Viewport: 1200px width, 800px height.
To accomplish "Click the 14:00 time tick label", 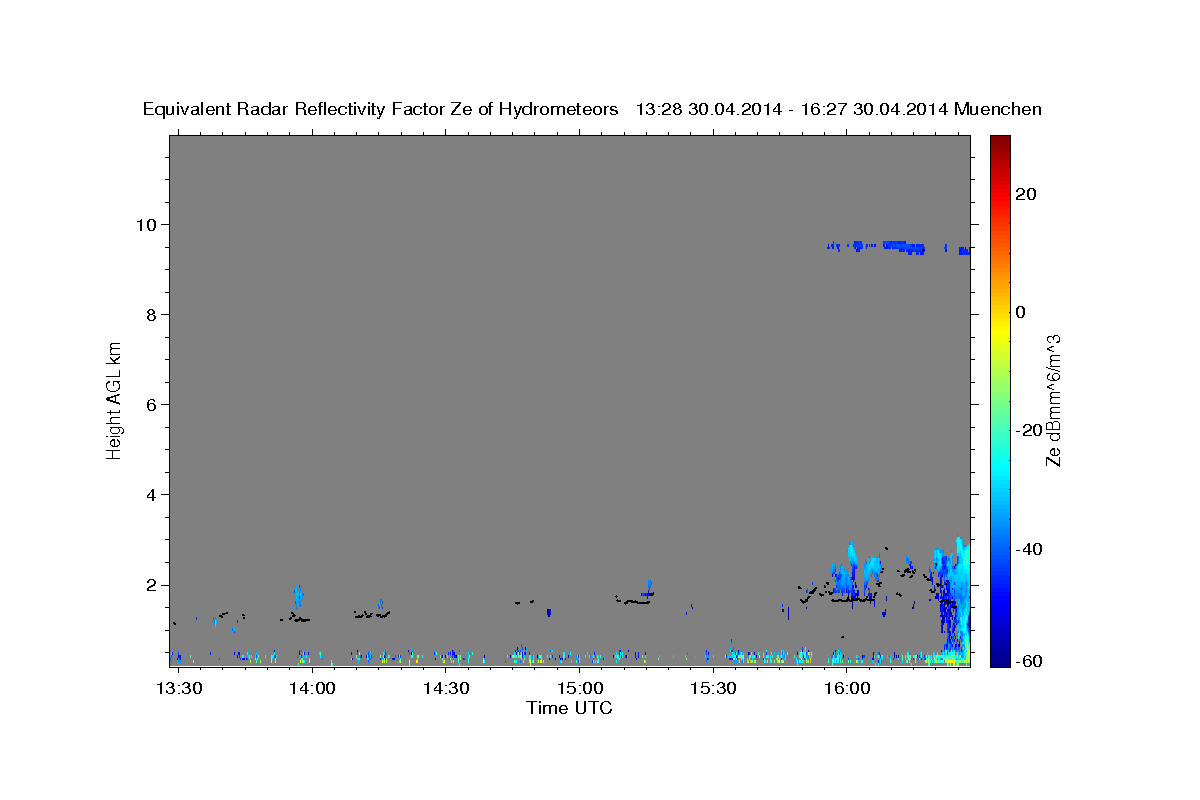I will pos(313,688).
